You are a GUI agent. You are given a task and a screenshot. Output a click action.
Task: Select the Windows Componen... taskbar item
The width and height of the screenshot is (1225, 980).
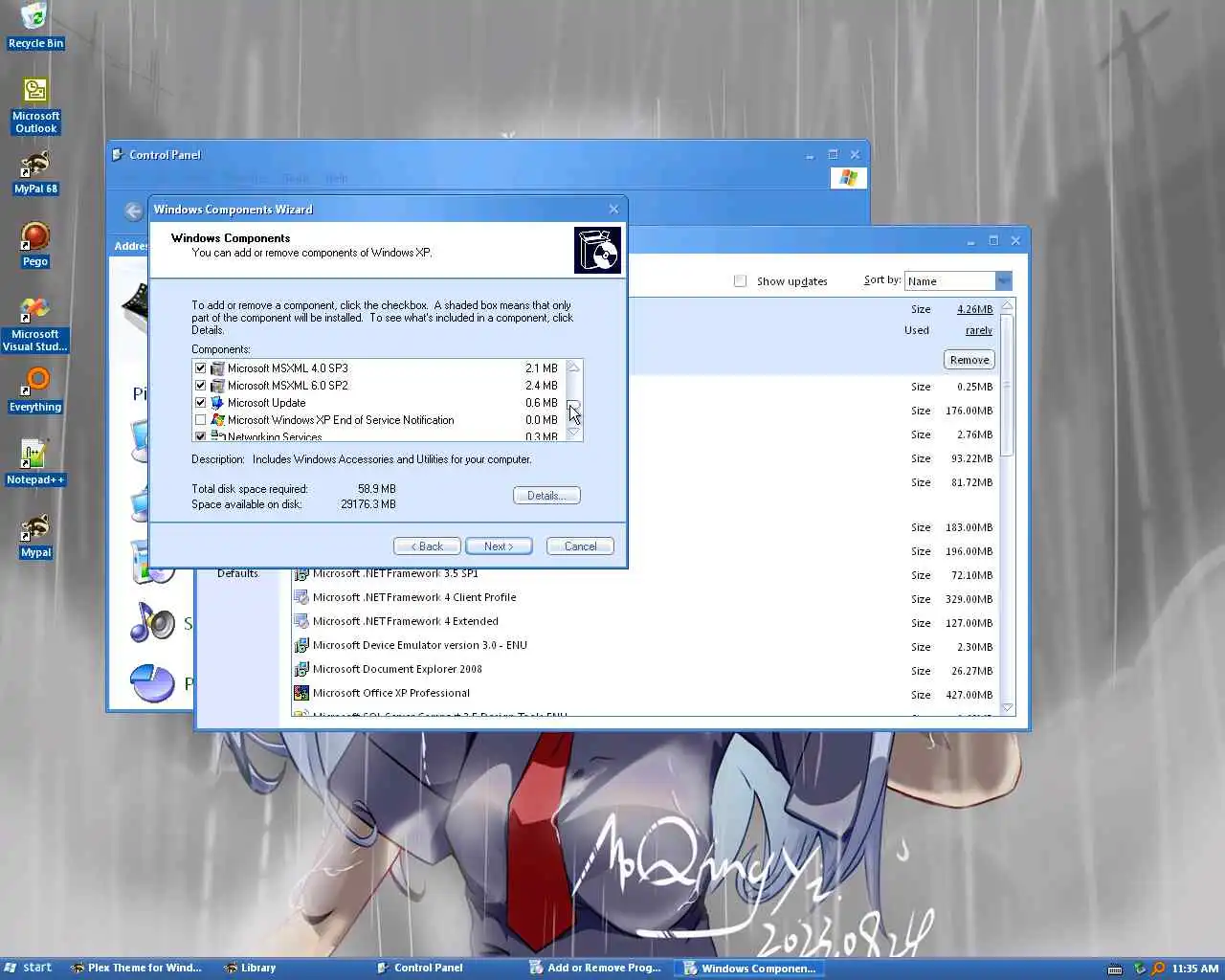coord(749,969)
